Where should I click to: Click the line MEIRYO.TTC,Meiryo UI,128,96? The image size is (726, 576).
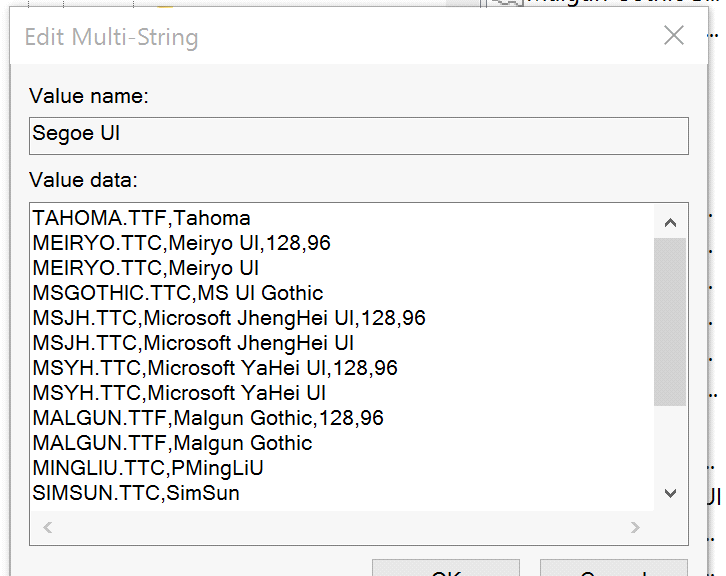182,243
